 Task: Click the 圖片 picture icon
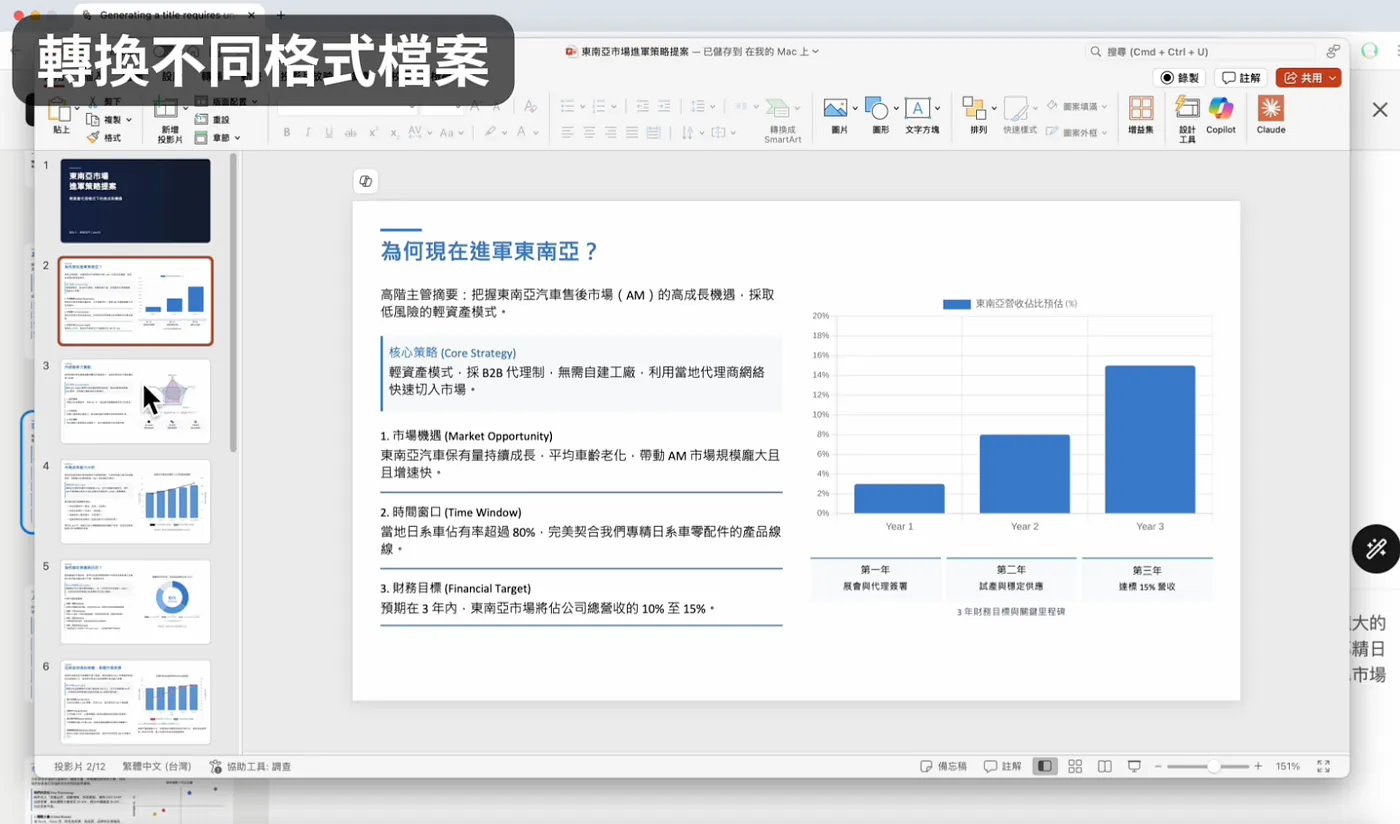tap(834, 108)
